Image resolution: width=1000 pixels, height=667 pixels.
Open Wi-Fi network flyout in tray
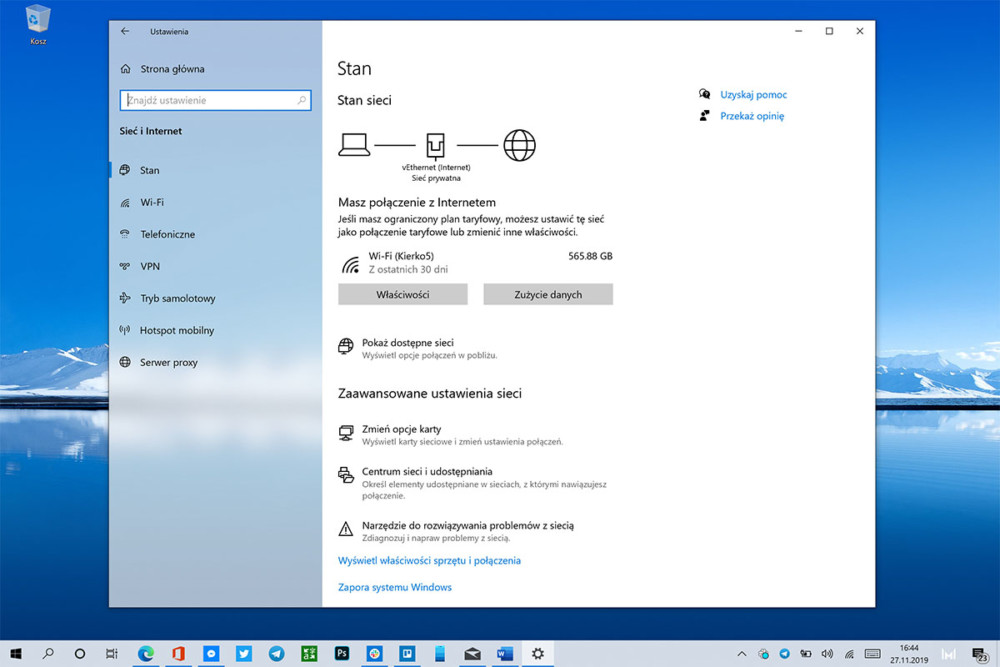click(x=849, y=654)
